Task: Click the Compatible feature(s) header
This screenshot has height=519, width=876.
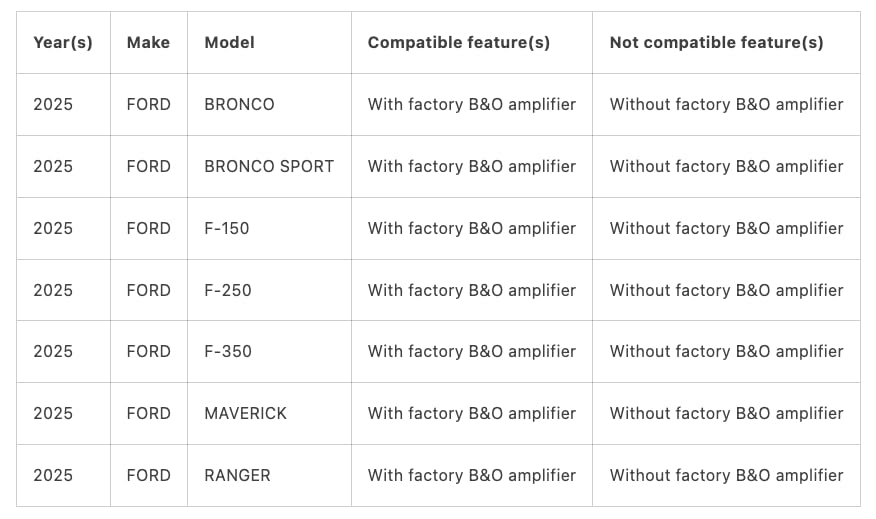Action: (459, 42)
